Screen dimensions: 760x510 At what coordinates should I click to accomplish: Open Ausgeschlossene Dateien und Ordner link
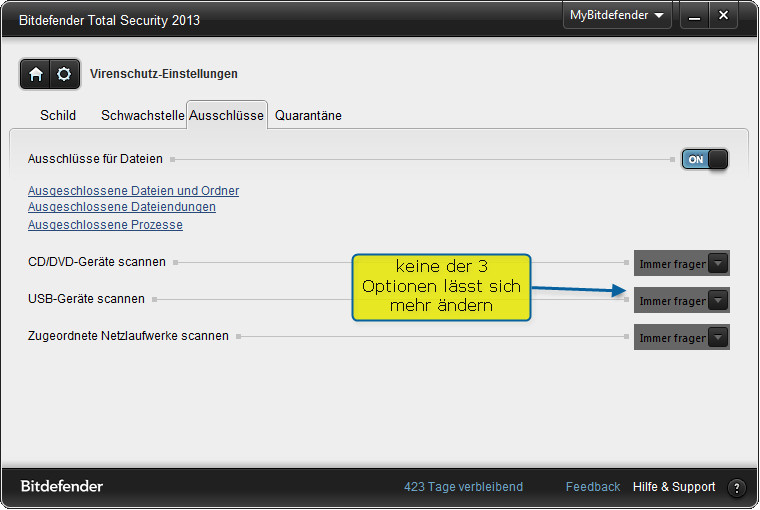point(133,191)
